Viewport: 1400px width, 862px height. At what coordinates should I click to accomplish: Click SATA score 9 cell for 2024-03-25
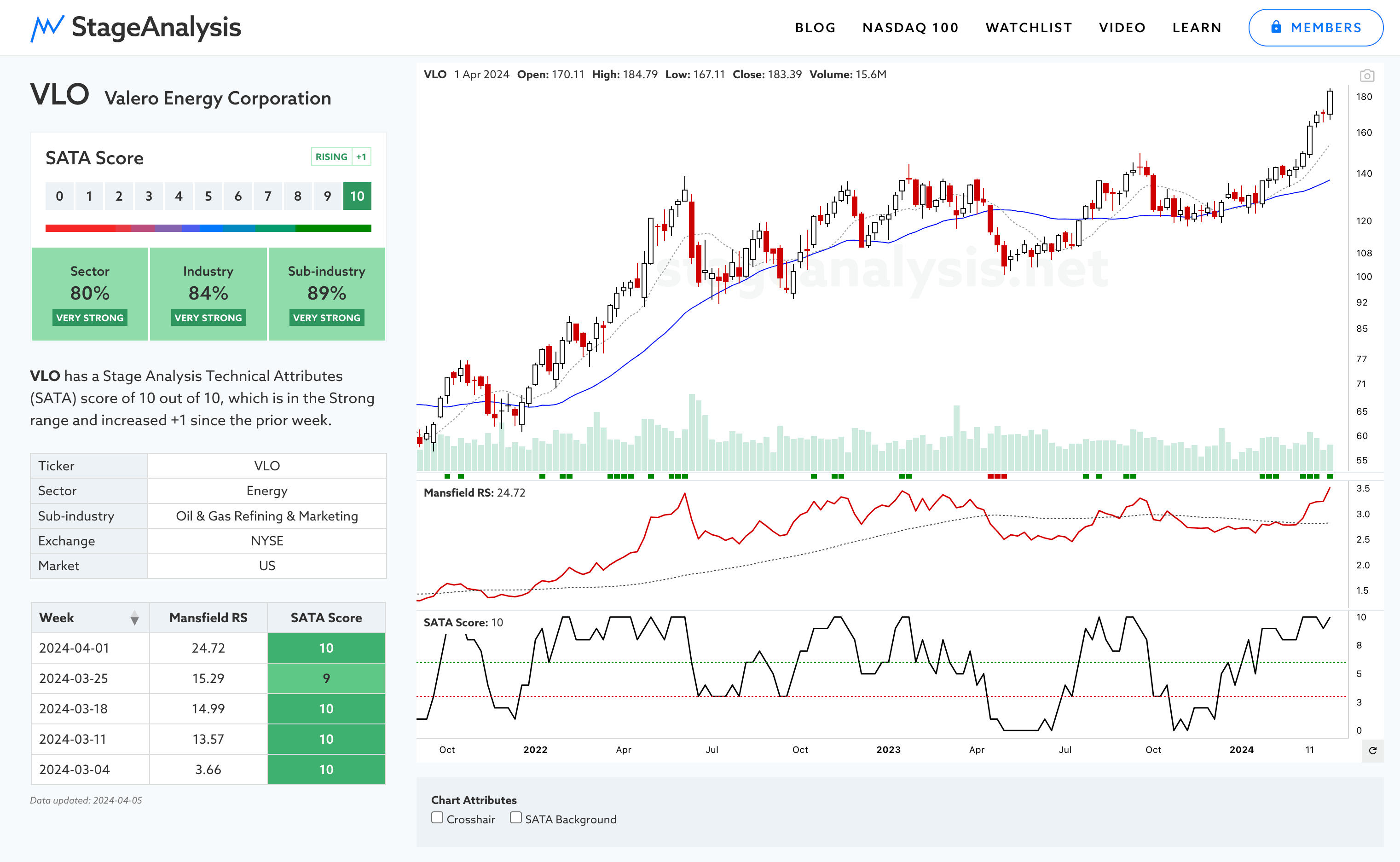tap(326, 678)
